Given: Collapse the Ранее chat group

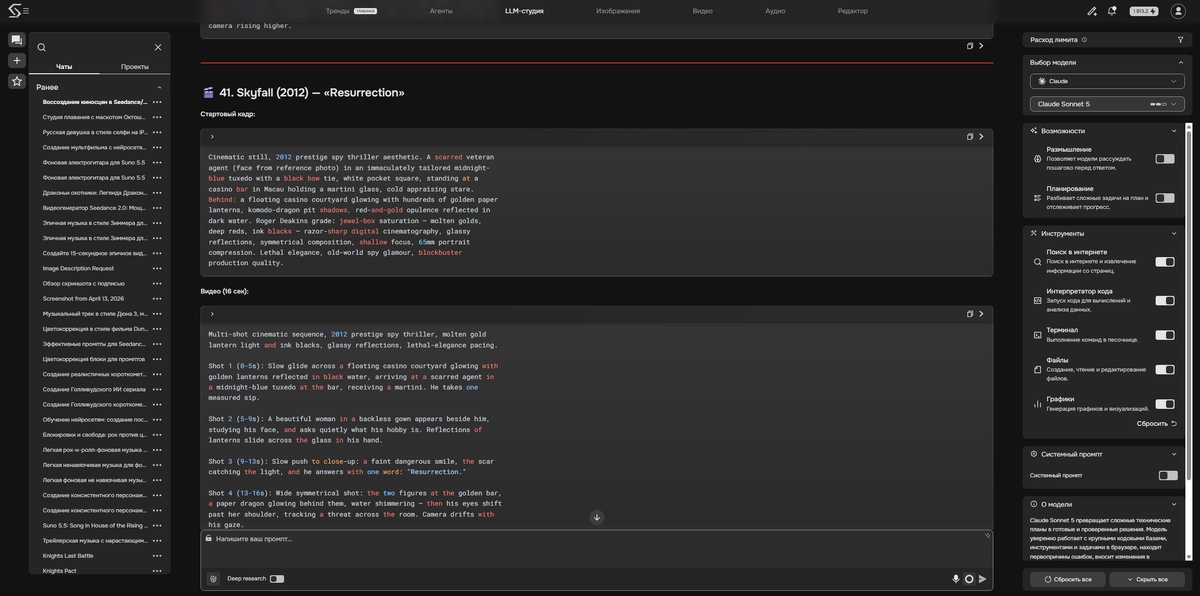Looking at the screenshot, I should tap(159, 87).
